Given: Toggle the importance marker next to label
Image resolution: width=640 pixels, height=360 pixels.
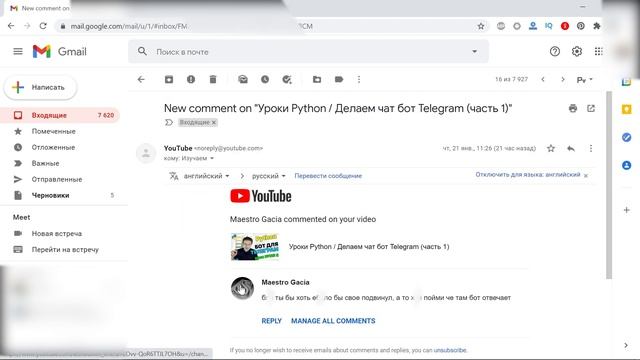Looking at the screenshot, I should 169,122.
